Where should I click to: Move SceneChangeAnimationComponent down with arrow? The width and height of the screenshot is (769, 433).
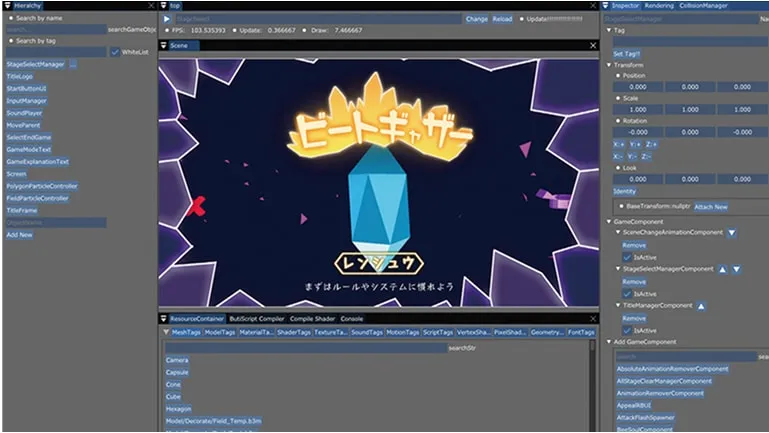click(732, 232)
